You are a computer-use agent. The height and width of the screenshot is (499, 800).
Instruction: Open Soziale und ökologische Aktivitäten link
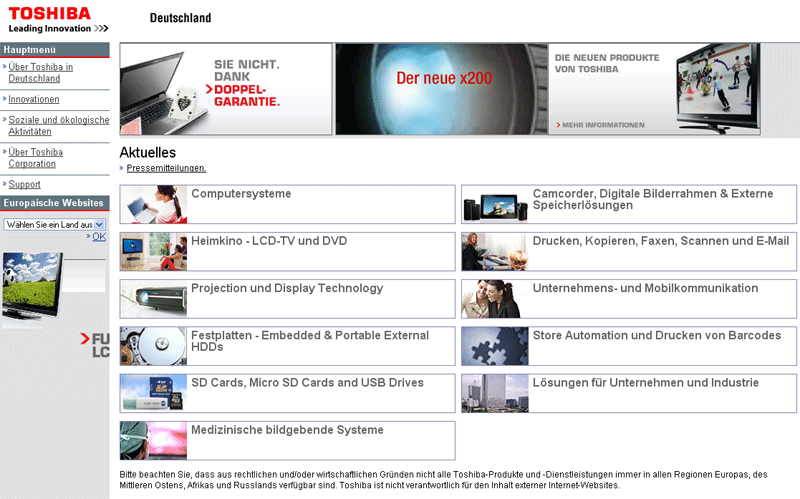pos(58,125)
